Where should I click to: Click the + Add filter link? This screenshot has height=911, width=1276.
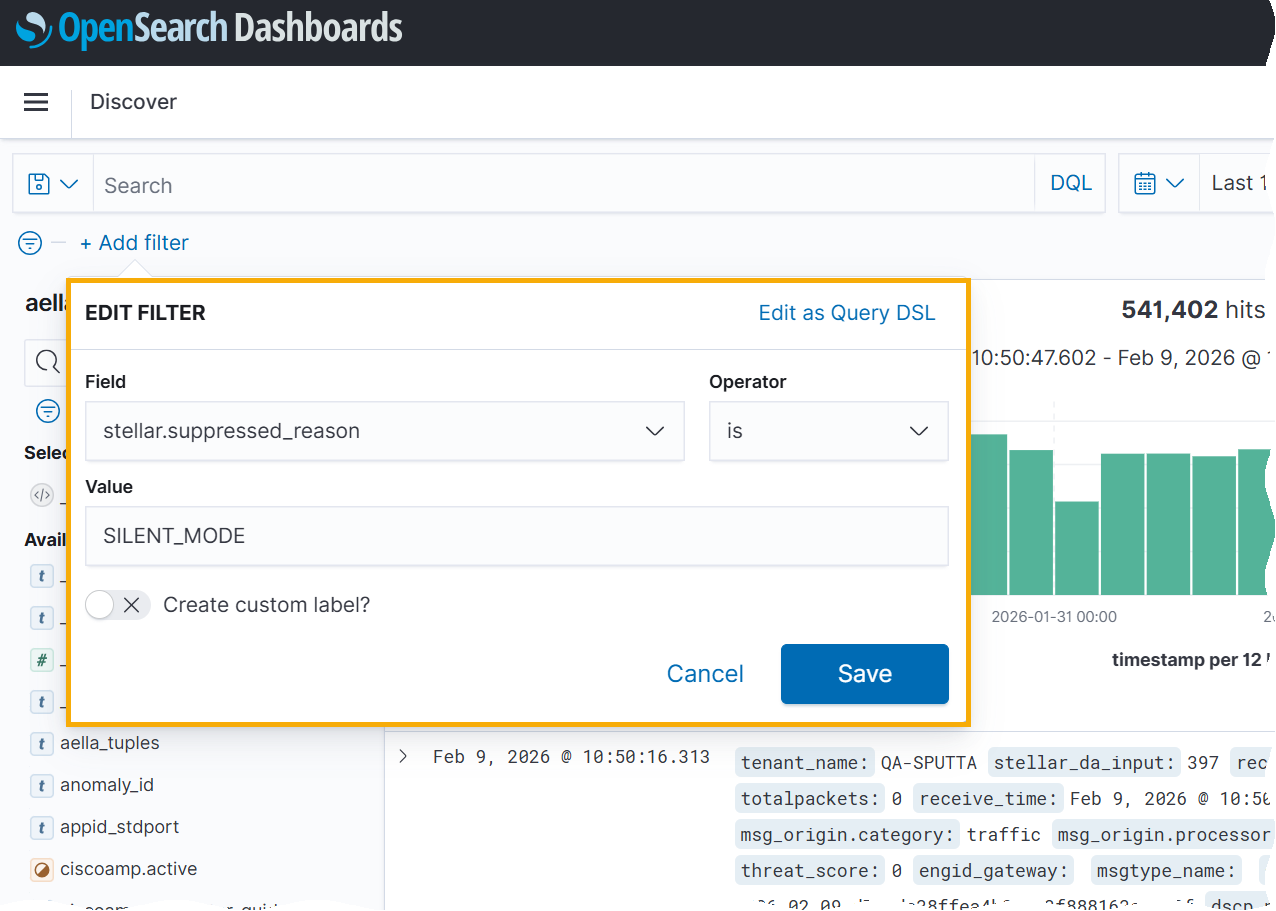(x=134, y=243)
